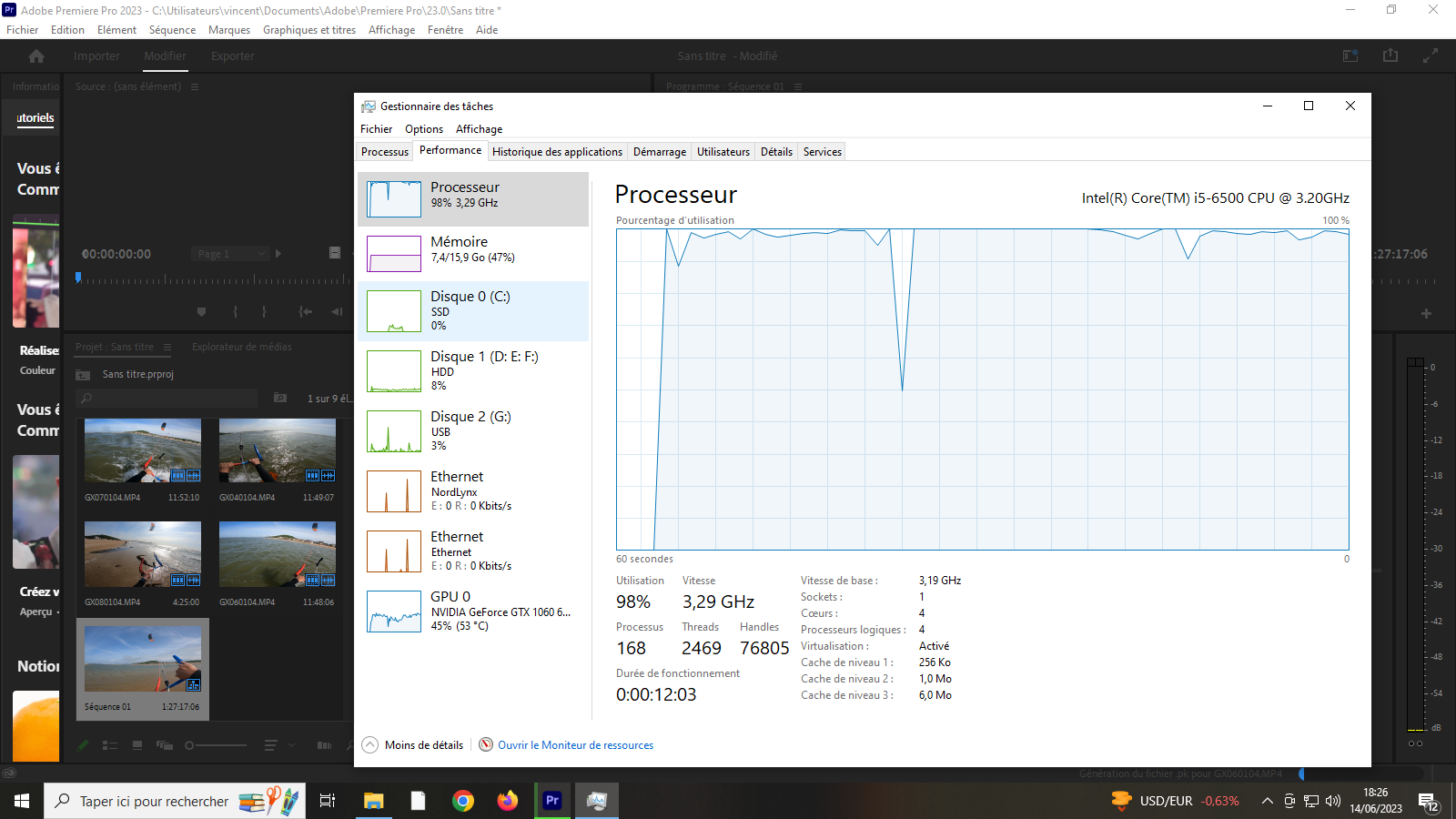Viewport: 1456px width, 819px height.
Task: Switch to the Démarrage tab
Action: pos(660,152)
